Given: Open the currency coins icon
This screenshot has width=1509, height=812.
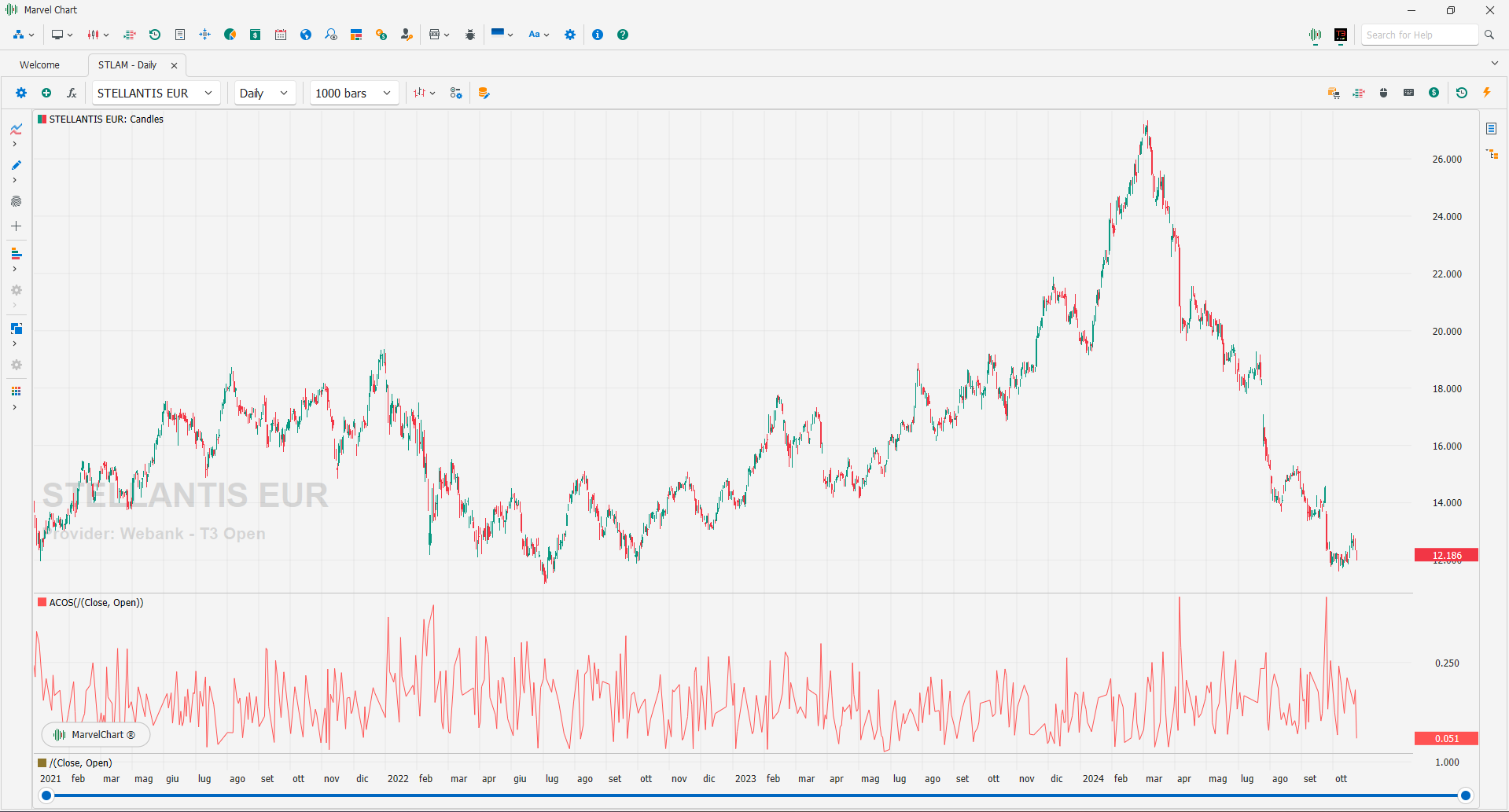Looking at the screenshot, I should [x=381, y=35].
